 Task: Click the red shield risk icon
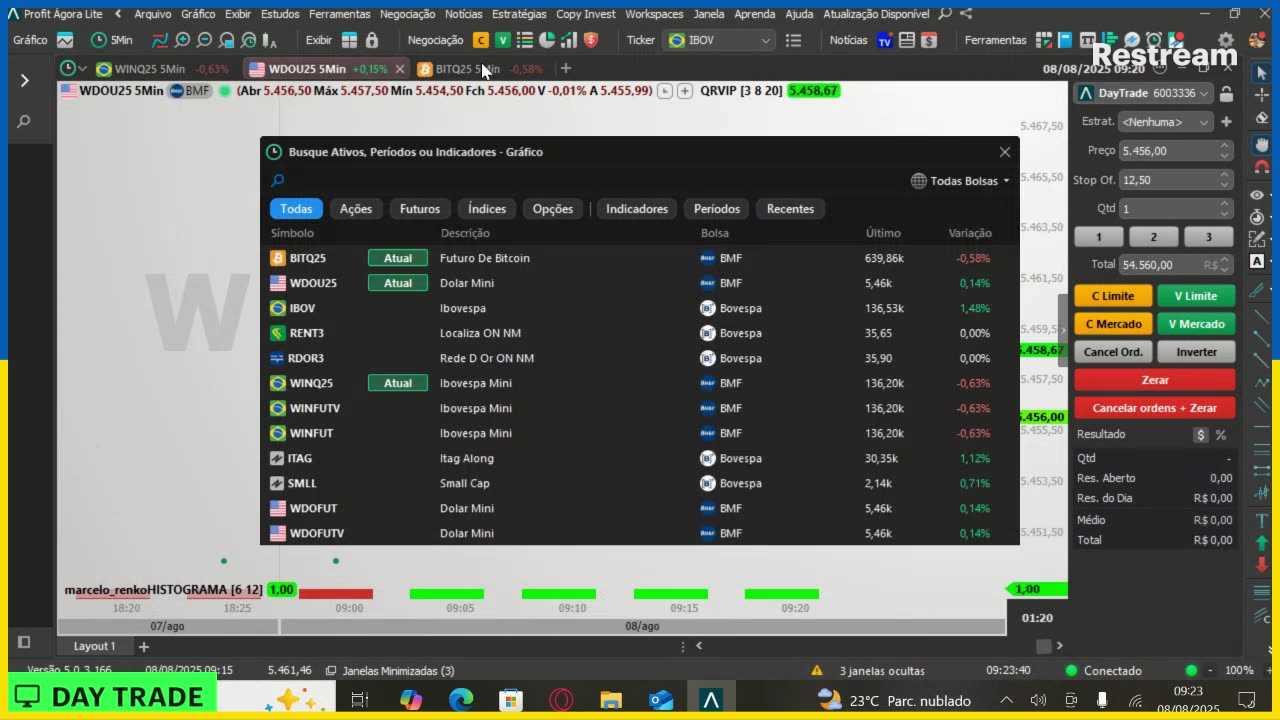coord(591,40)
